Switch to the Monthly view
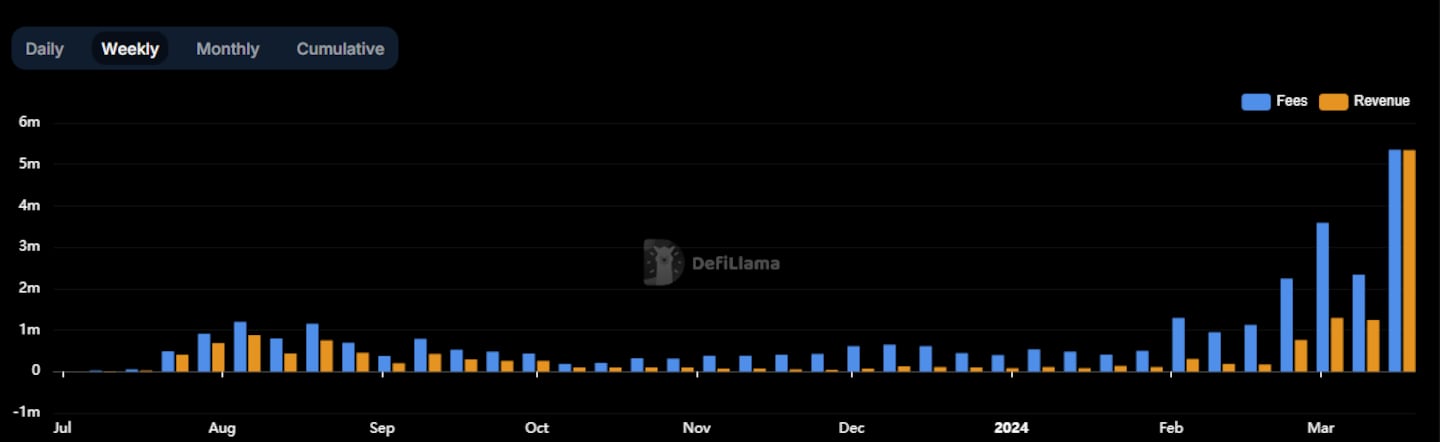The width and height of the screenshot is (1440, 442). [x=228, y=49]
